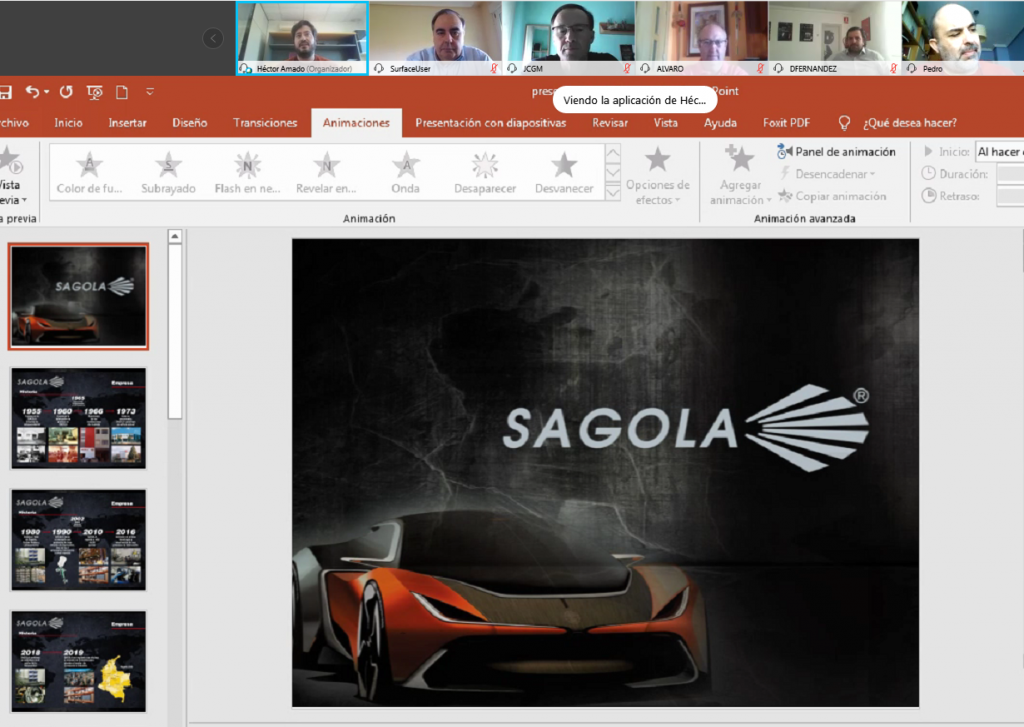1024x727 pixels.
Task: Click the Duración clock icon
Action: point(928,173)
